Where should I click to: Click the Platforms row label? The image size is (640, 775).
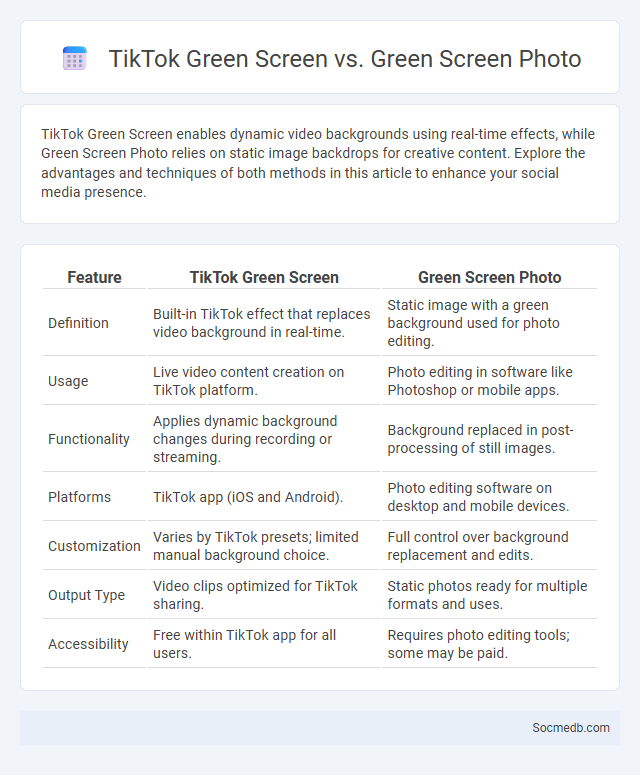[79, 497]
